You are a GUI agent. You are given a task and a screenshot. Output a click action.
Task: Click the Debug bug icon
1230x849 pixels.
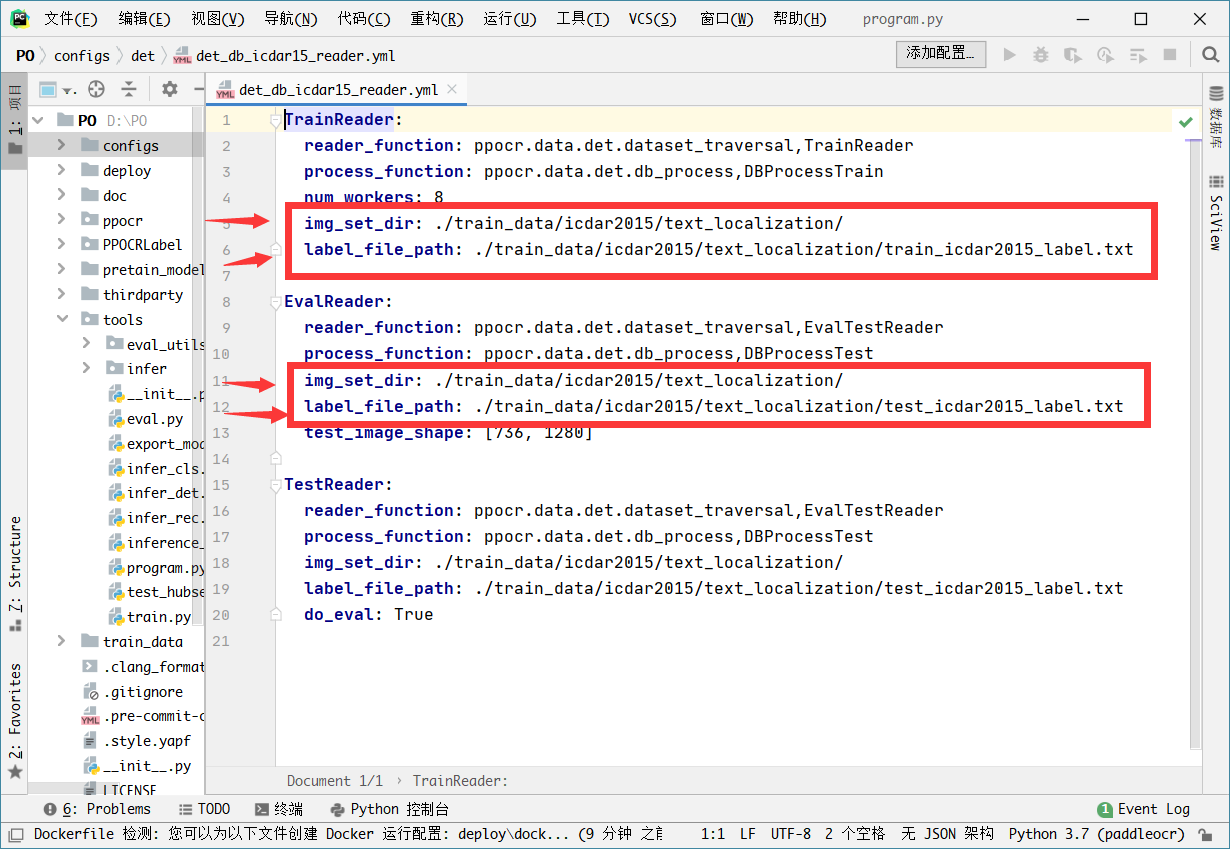tap(1041, 55)
